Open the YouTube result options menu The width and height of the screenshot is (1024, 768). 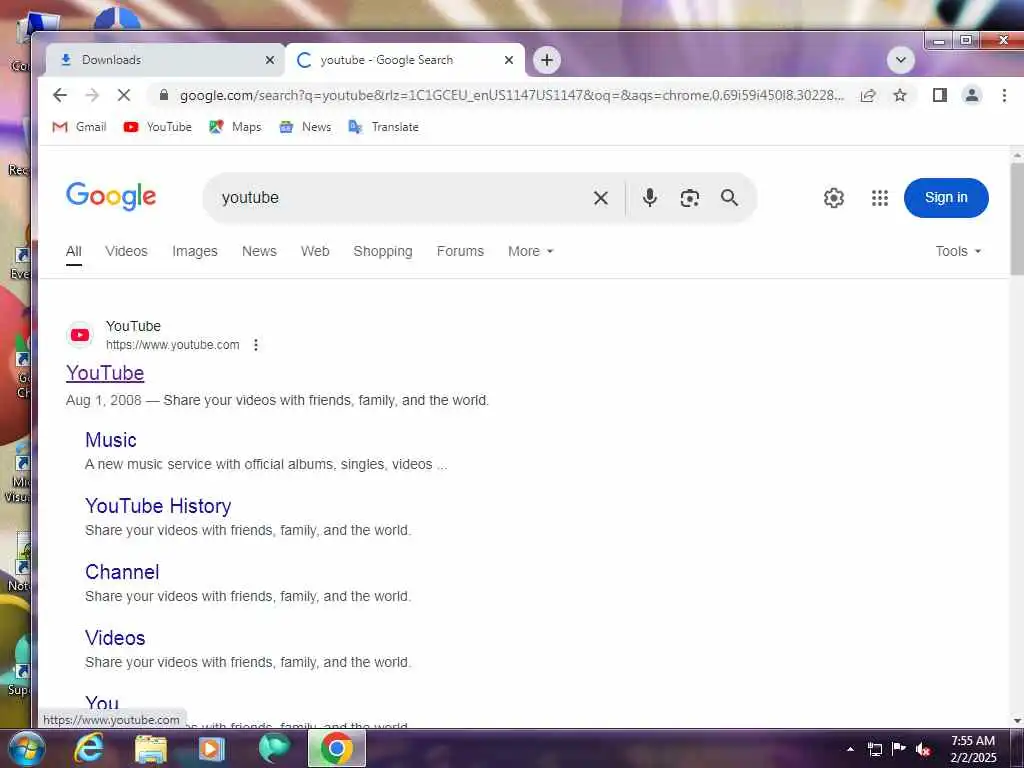pos(256,345)
